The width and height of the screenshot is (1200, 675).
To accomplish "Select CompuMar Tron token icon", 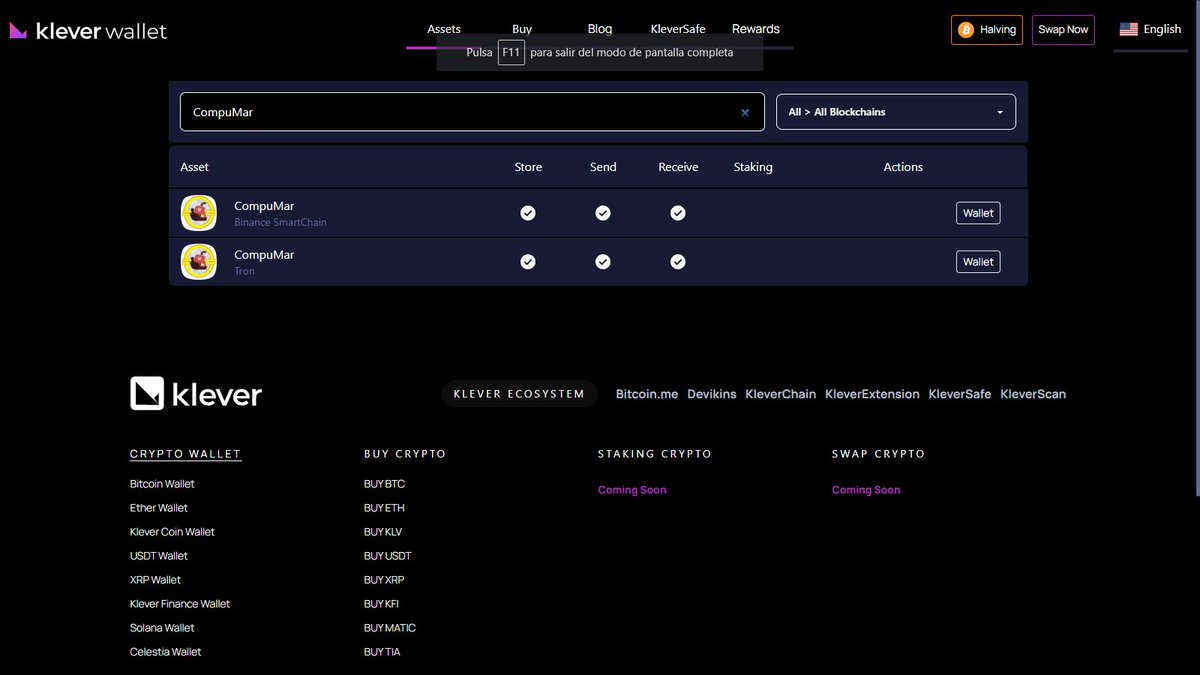I will (x=199, y=262).
